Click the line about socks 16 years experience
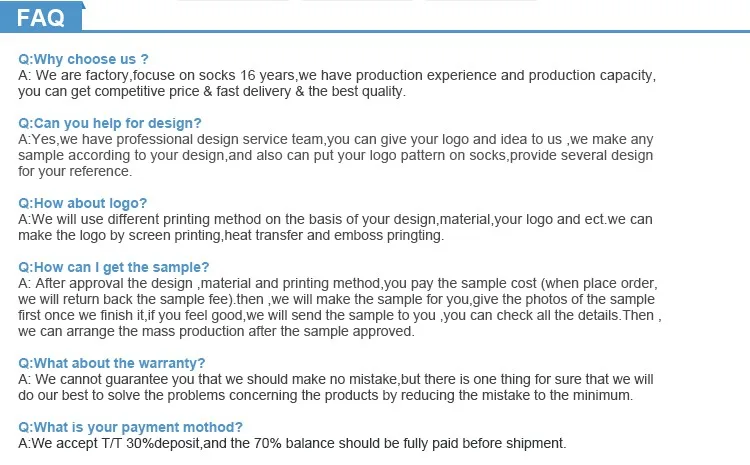Image resolution: width=750 pixels, height=465 pixels. (337, 76)
